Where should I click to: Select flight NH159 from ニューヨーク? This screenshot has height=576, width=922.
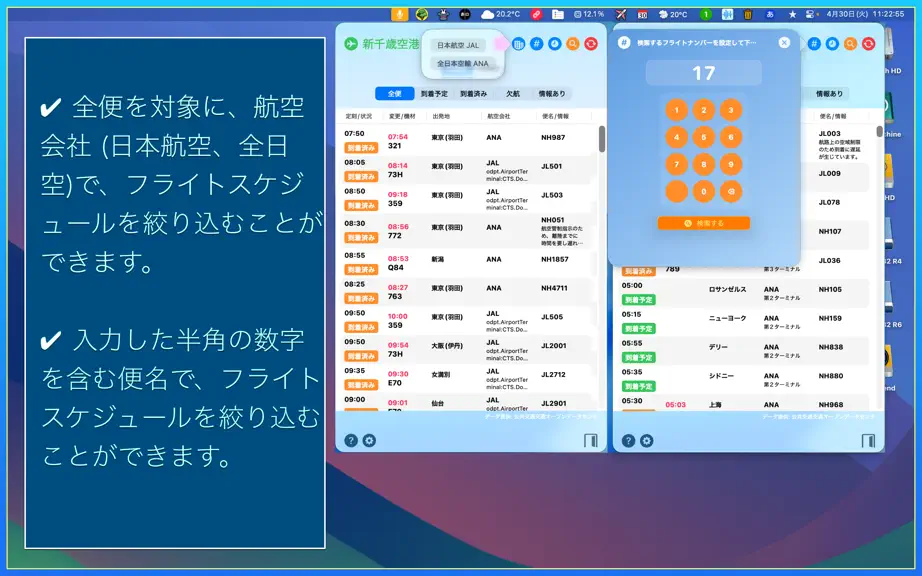coord(744,322)
